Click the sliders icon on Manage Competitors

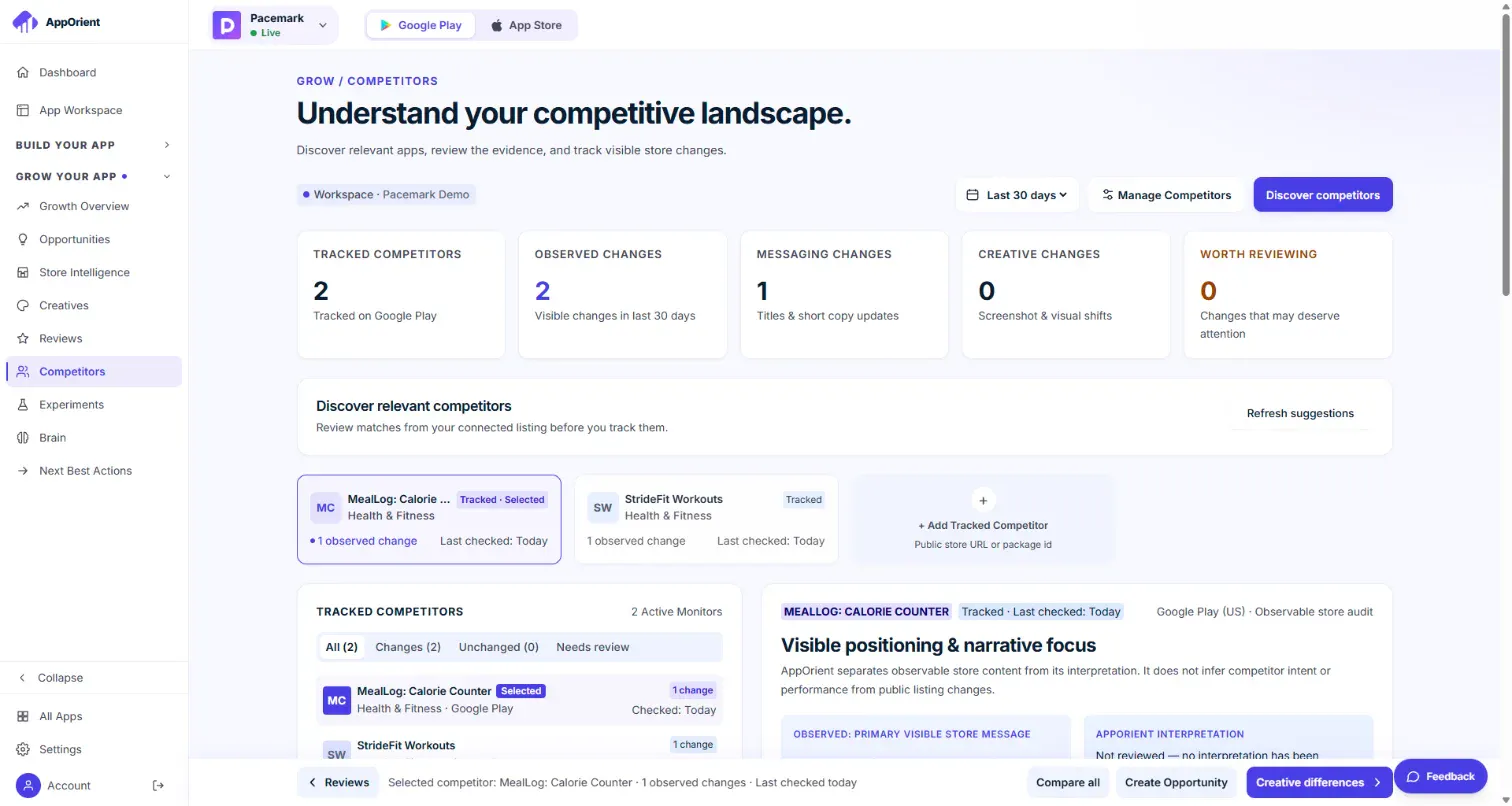point(1108,195)
